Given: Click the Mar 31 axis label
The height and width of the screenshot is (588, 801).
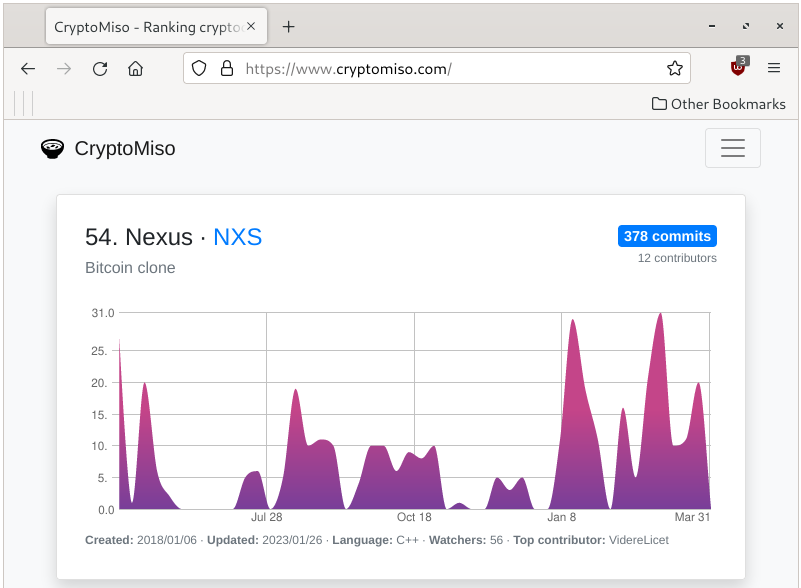Looking at the screenshot, I should (x=692, y=517).
